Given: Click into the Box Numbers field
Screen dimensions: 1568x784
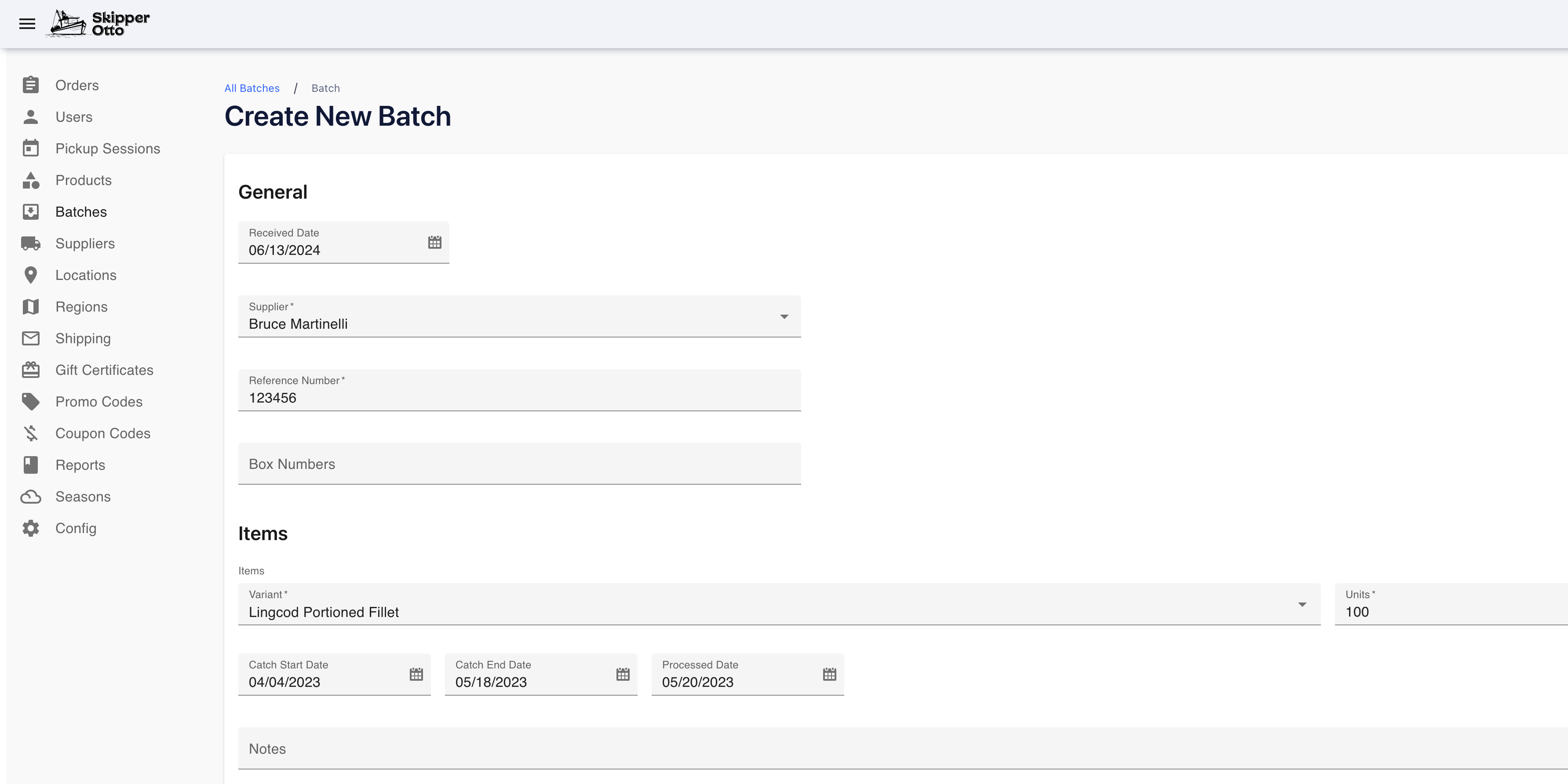Looking at the screenshot, I should tap(518, 464).
